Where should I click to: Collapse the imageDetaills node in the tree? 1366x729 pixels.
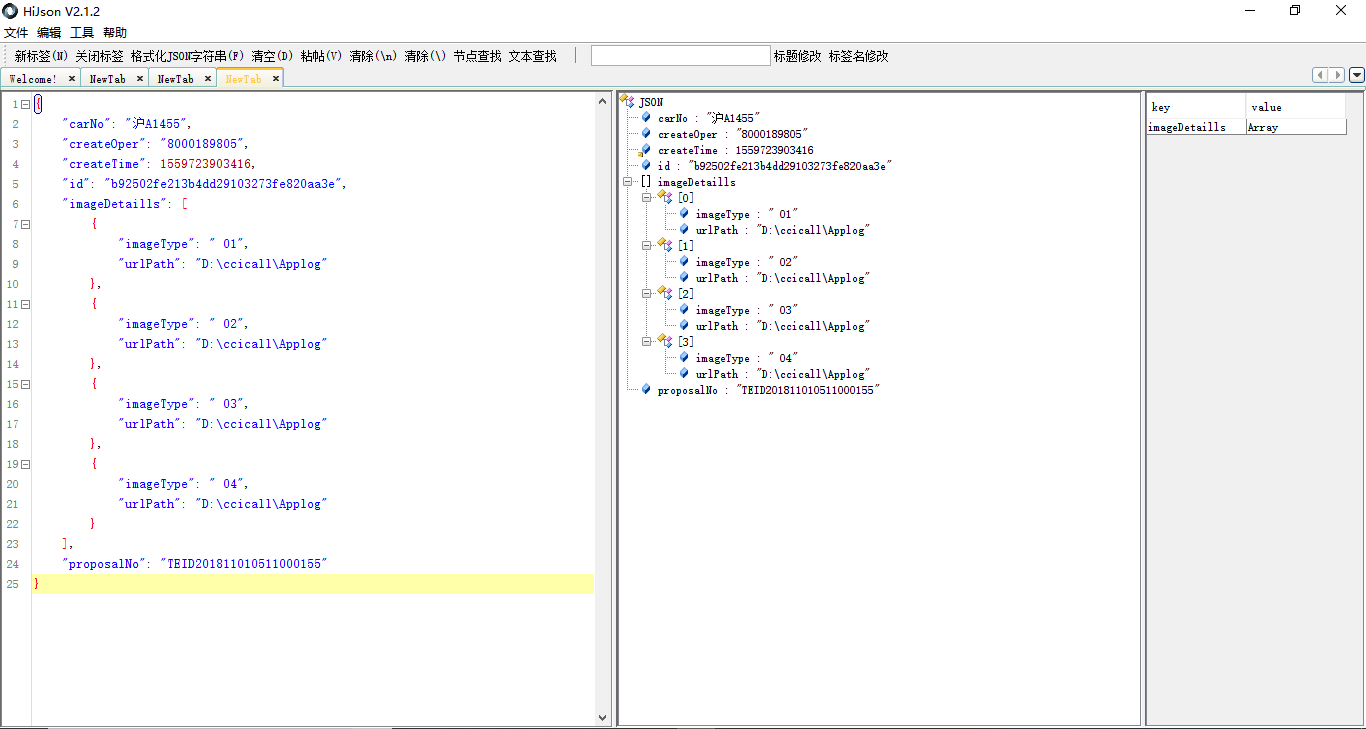627,182
